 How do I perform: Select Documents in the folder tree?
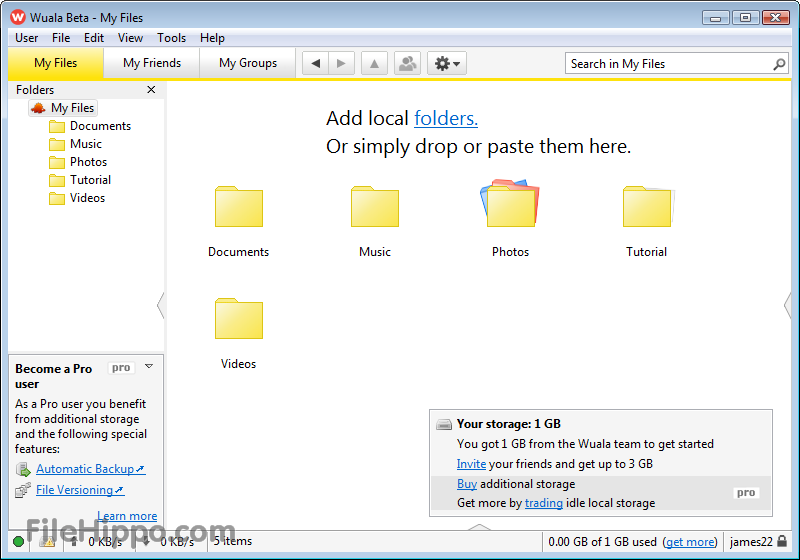point(90,126)
